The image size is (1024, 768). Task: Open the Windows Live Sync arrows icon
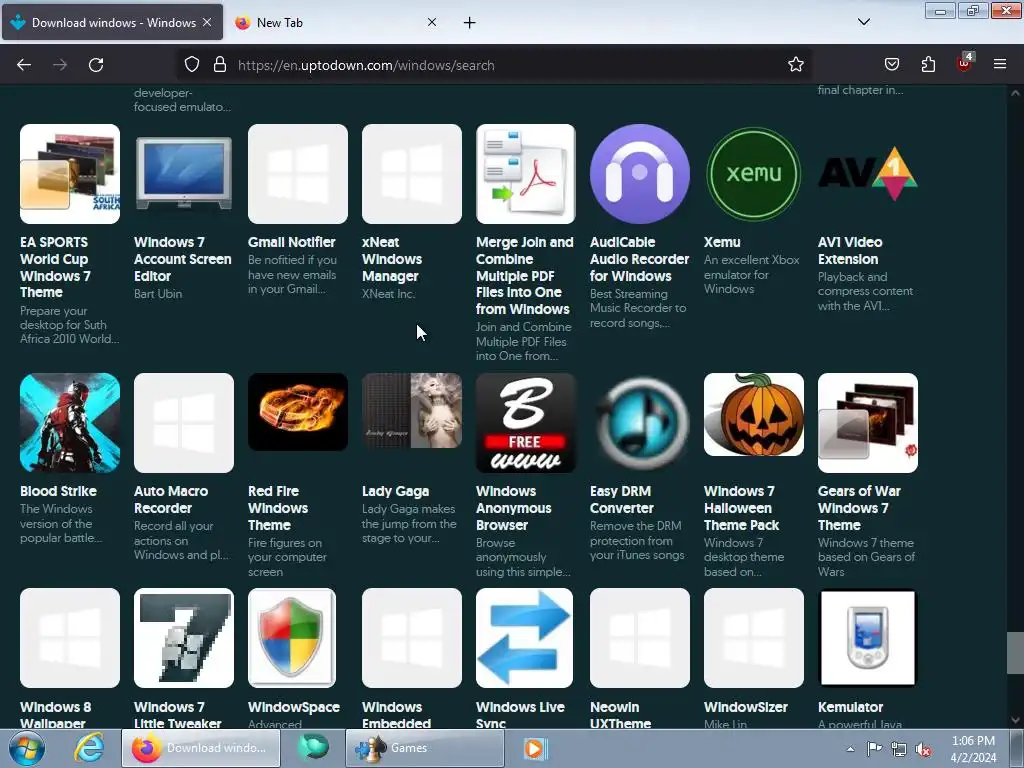click(524, 638)
